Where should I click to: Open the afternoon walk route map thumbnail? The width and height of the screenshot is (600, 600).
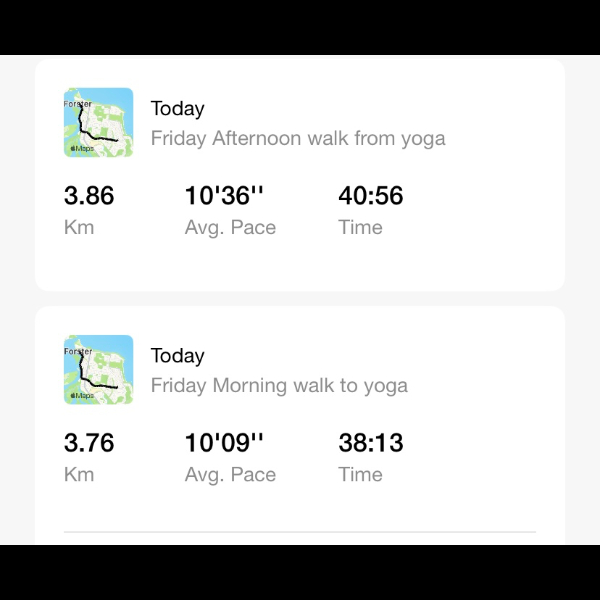pos(98,122)
